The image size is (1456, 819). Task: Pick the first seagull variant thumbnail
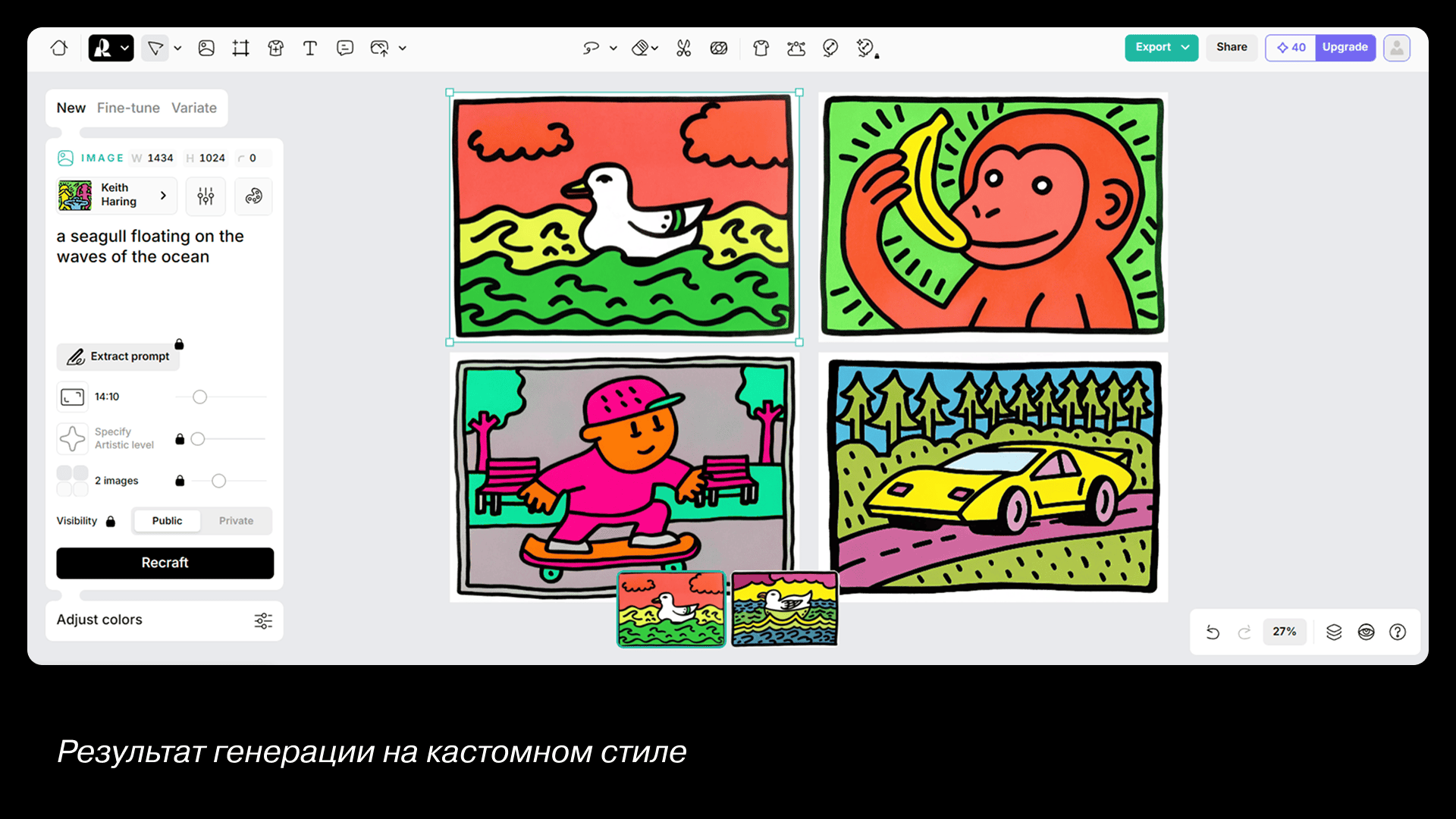tap(671, 609)
